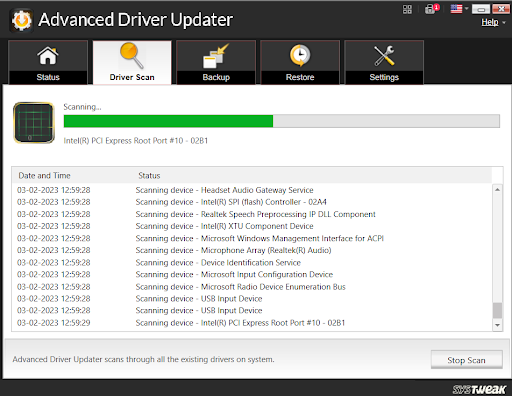Click the Advanced Driver Updater gear logo
The height and width of the screenshot is (396, 512).
coord(22,20)
